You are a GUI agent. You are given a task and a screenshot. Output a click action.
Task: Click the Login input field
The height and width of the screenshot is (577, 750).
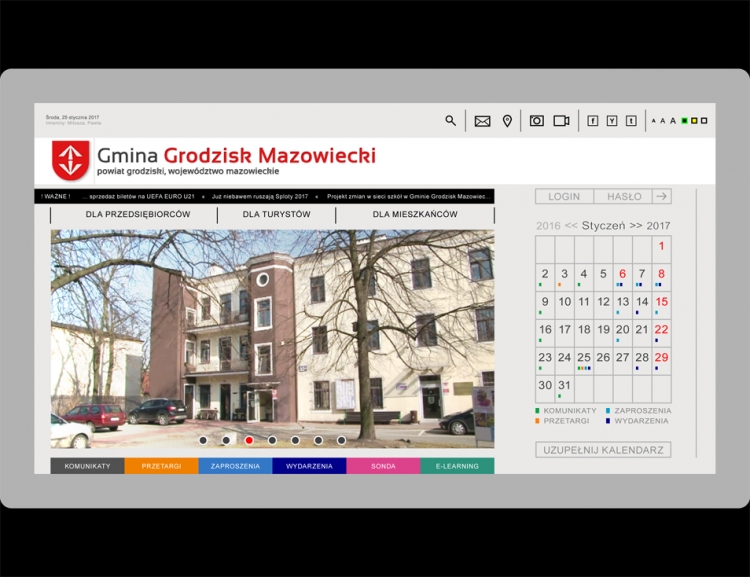pos(564,196)
